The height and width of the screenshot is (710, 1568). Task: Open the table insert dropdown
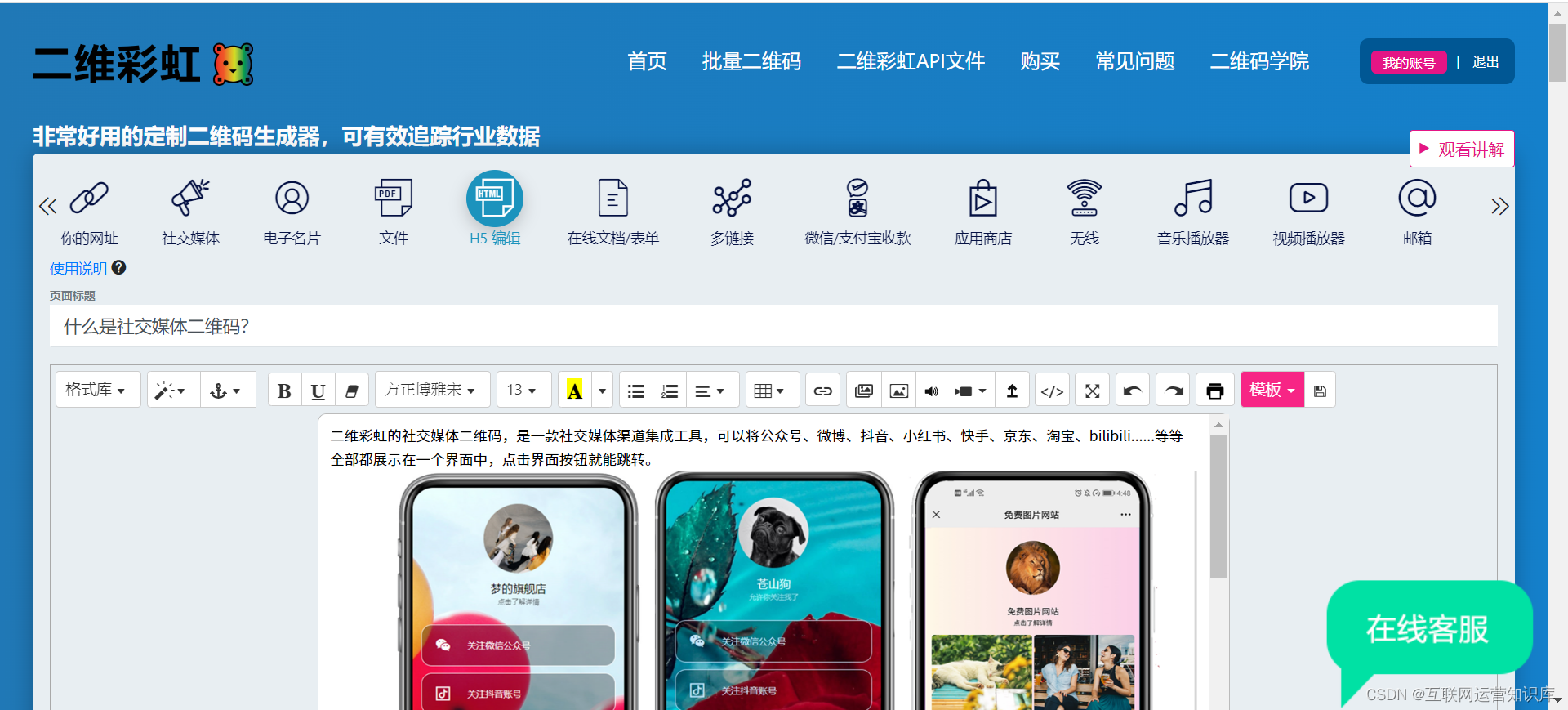[x=772, y=391]
